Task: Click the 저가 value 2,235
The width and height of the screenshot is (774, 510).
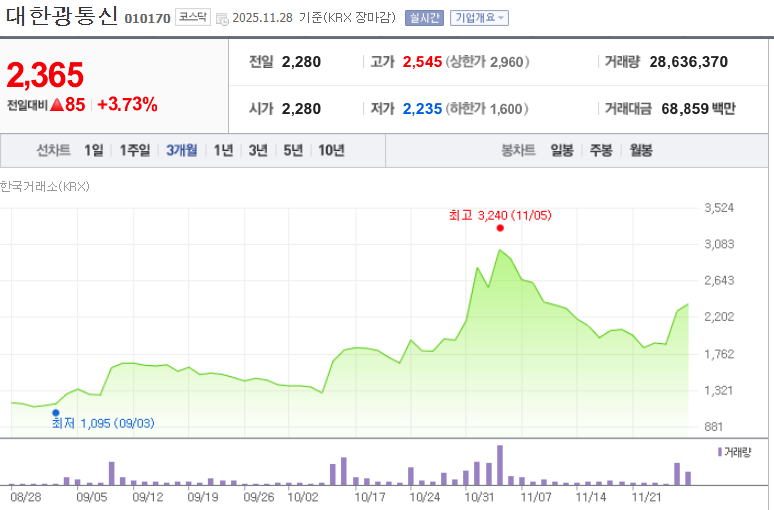Action: [422, 109]
